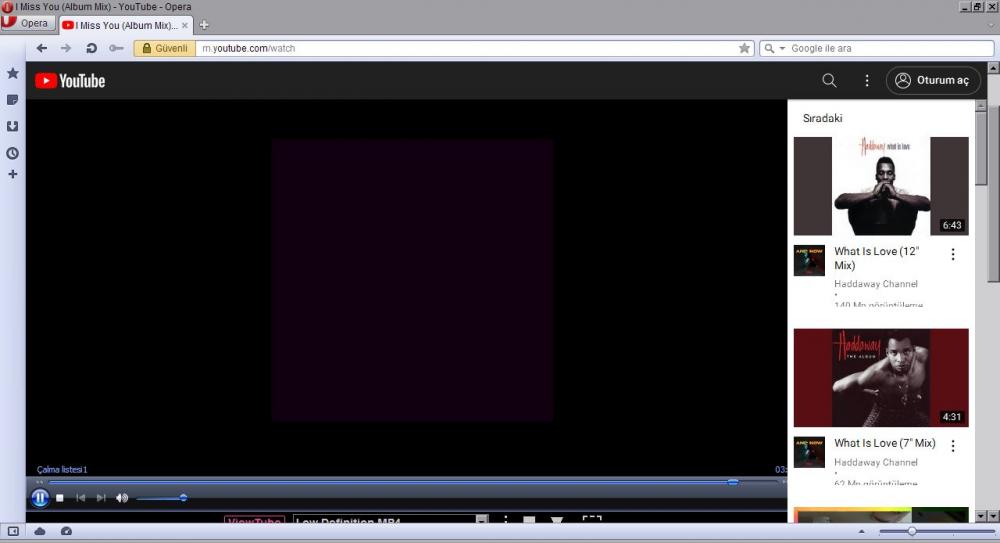Image resolution: width=1000 pixels, height=543 pixels.
Task: Open the channel avatar beside What Is Love (12" Mix)
Action: pyautogui.click(x=809, y=260)
